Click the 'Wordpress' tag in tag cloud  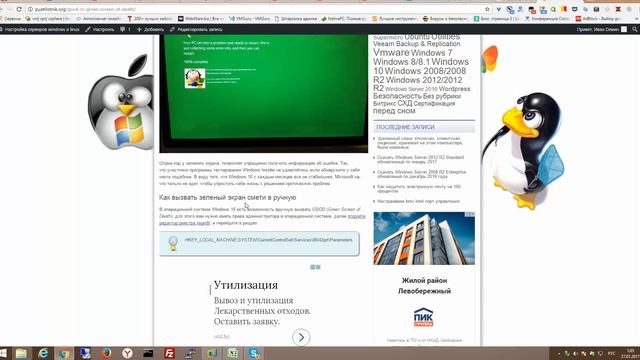point(454,89)
